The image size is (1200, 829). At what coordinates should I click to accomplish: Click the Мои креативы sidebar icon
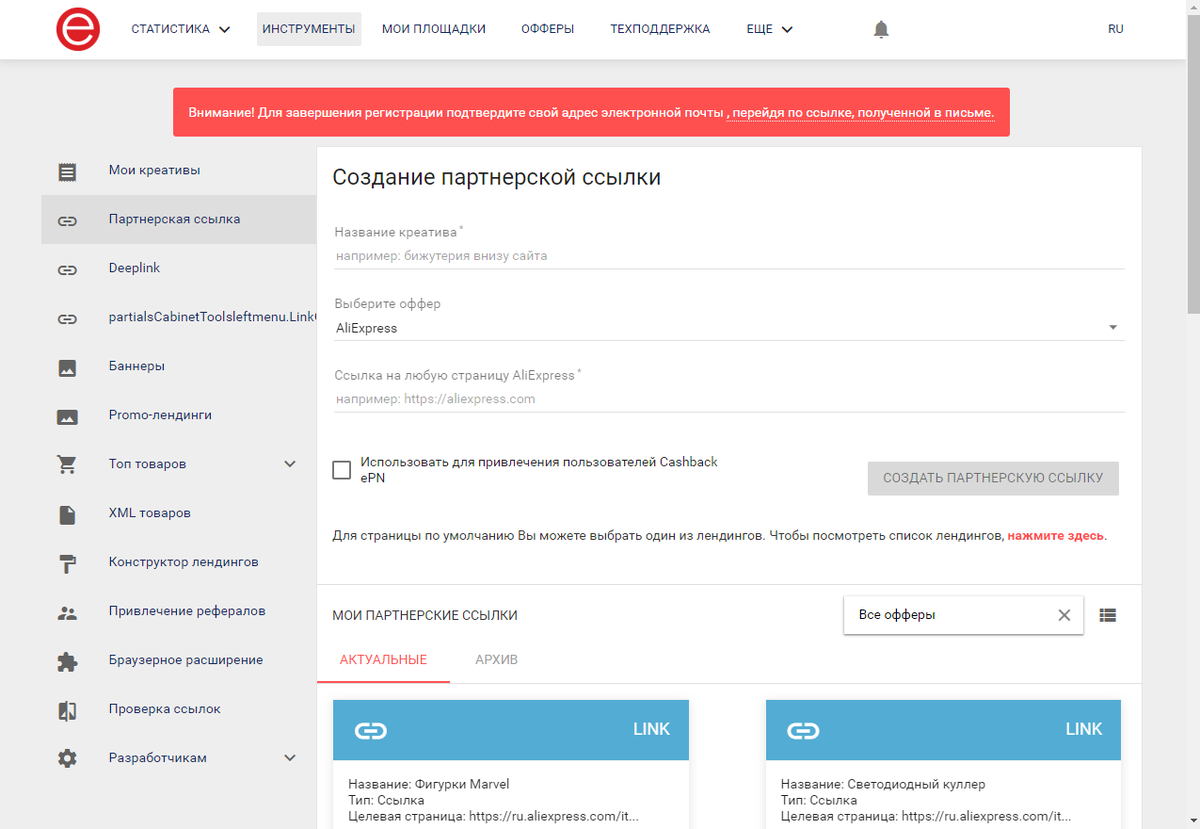[x=67, y=171]
